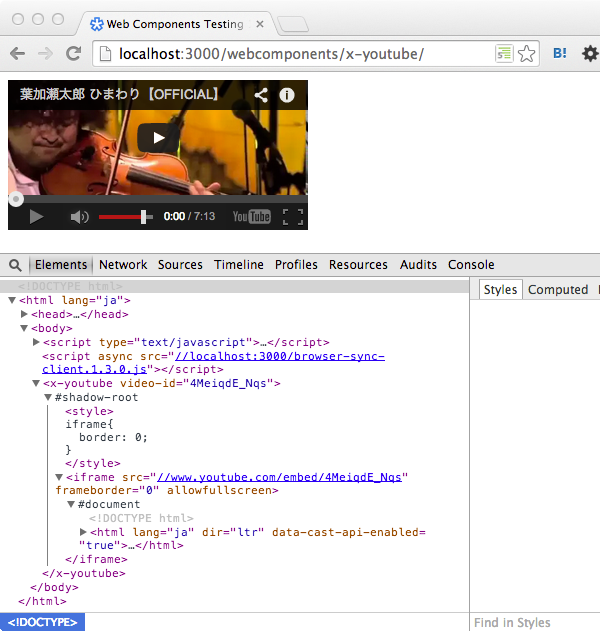Select the closing </style> tag line

click(x=93, y=463)
